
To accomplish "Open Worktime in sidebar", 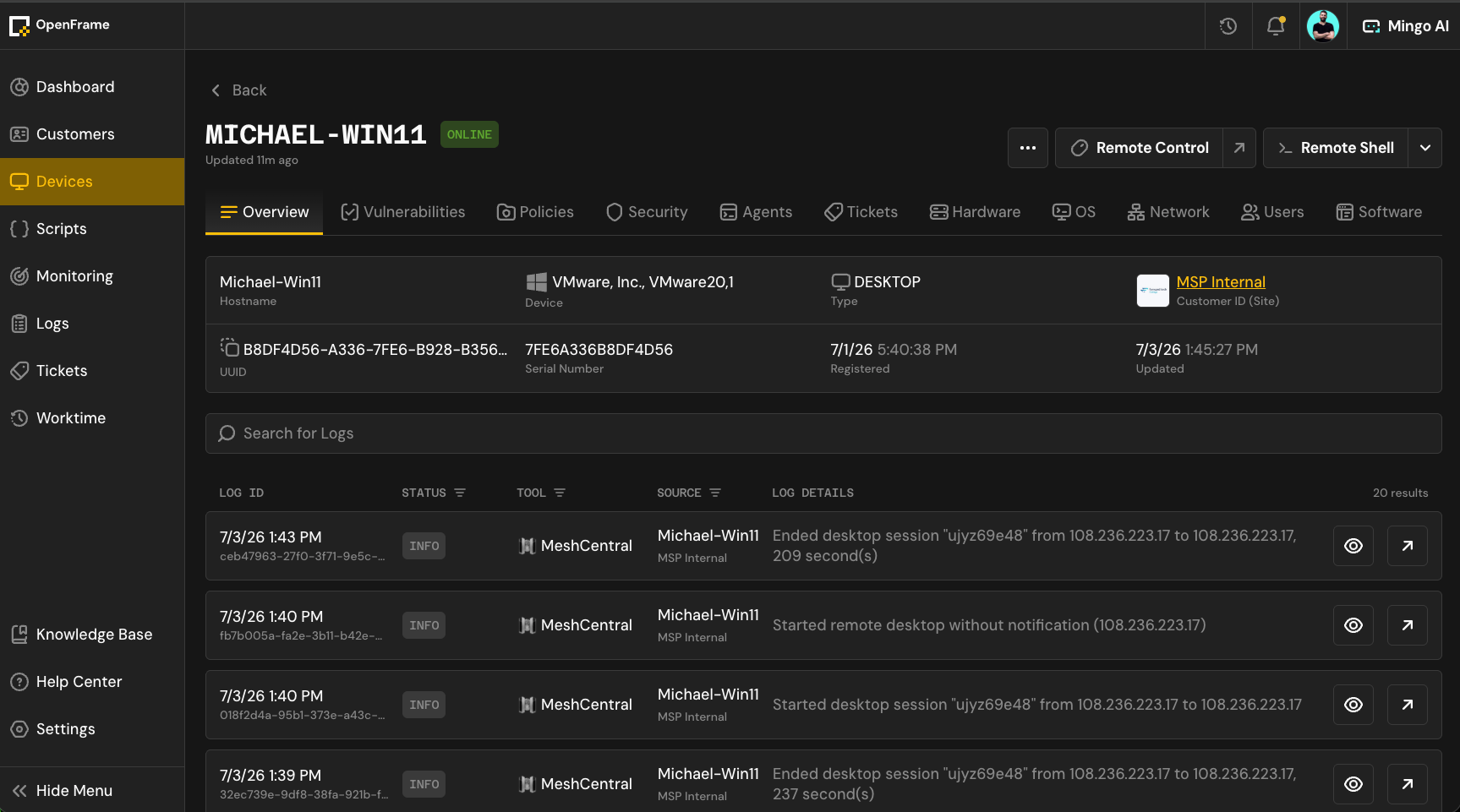I will click(x=92, y=418).
